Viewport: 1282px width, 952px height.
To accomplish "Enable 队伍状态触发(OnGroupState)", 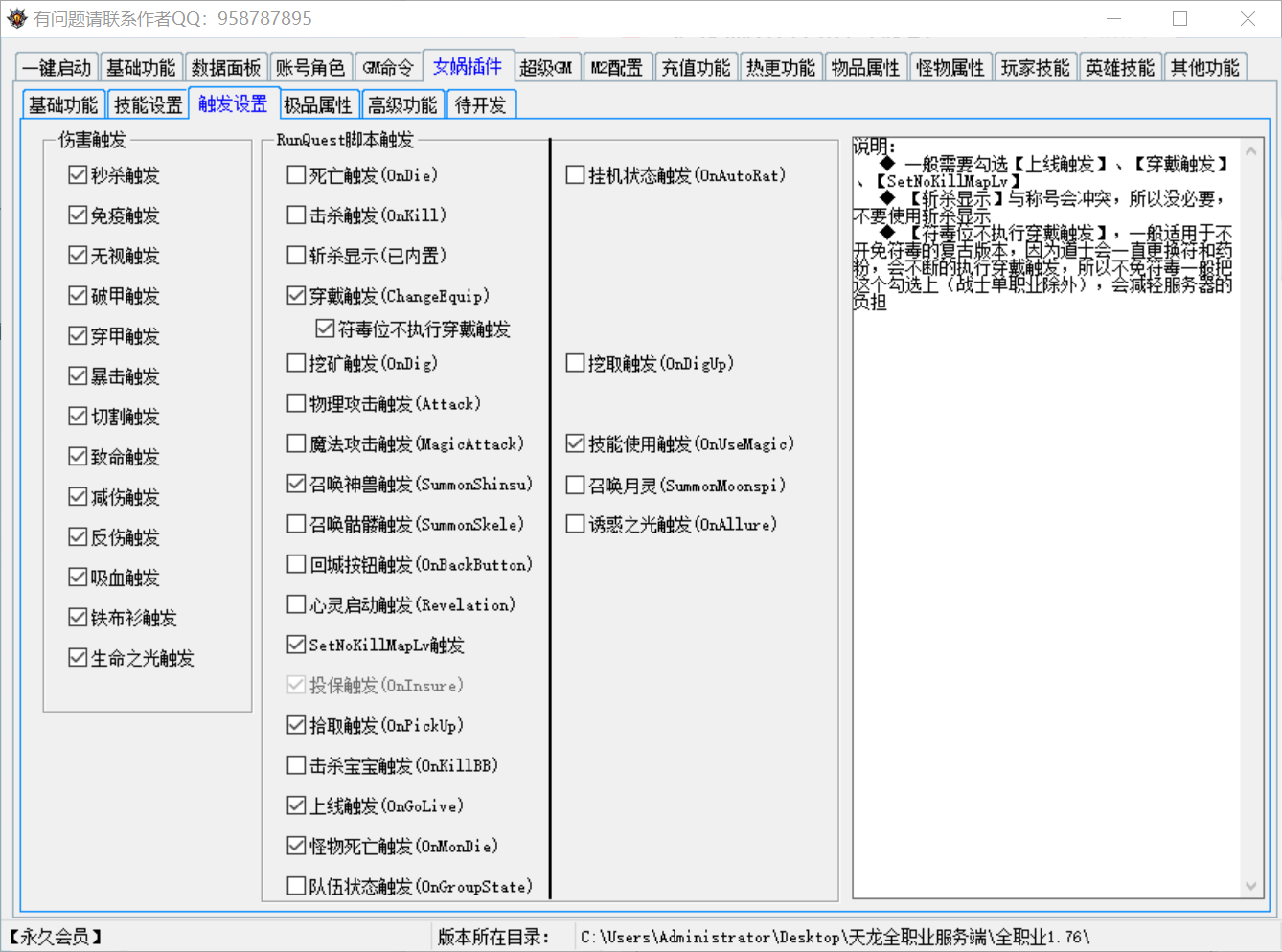I will (x=410, y=887).
